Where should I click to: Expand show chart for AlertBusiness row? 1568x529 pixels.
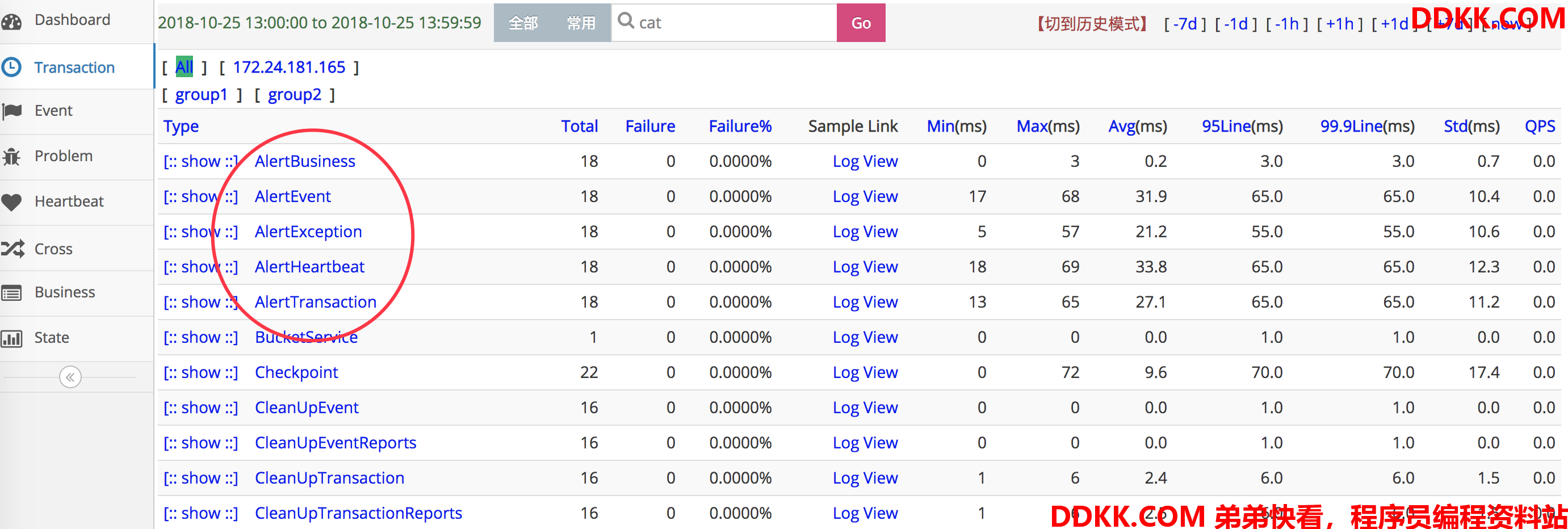click(201, 161)
